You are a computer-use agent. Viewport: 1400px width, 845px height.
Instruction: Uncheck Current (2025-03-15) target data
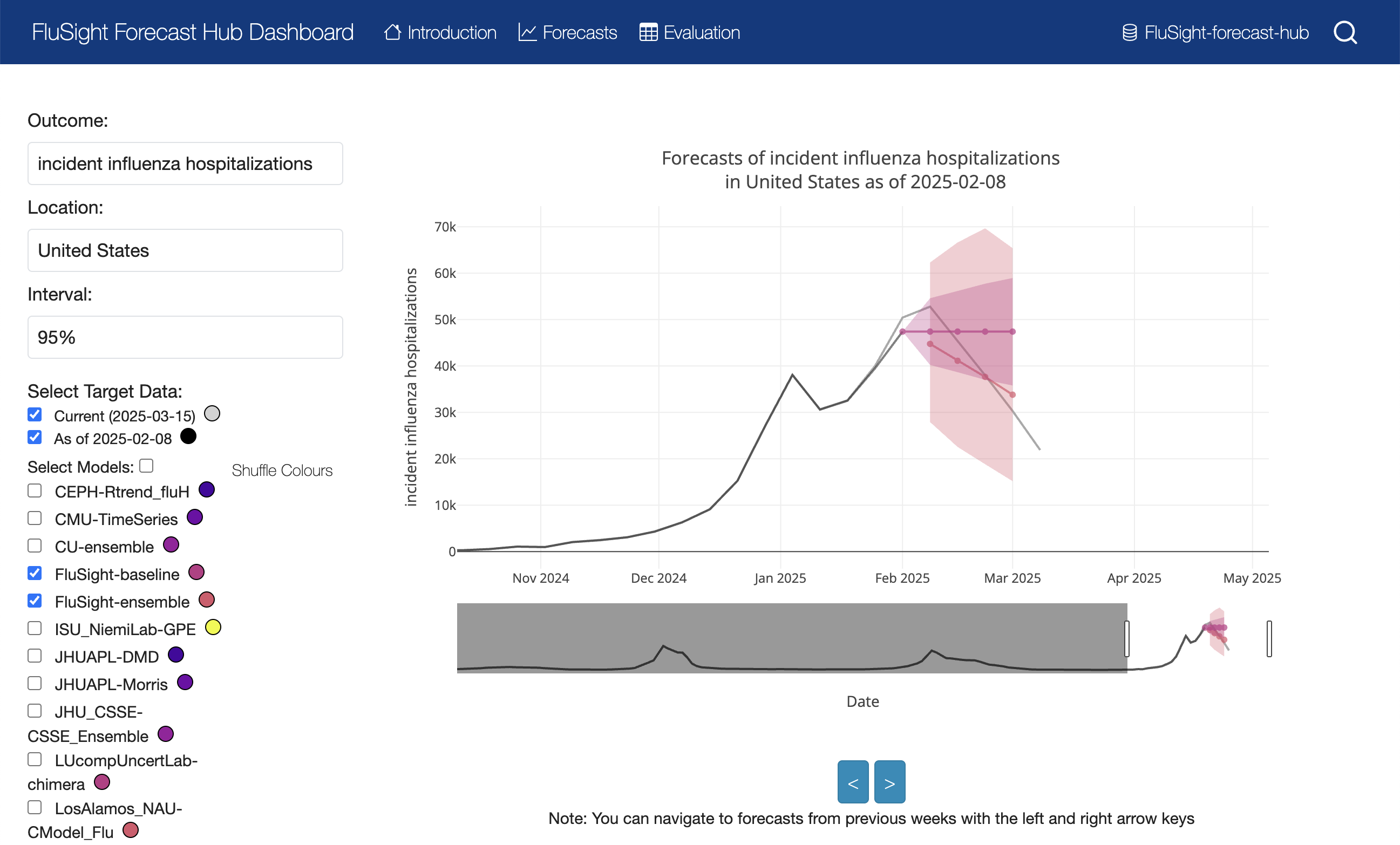(35, 414)
